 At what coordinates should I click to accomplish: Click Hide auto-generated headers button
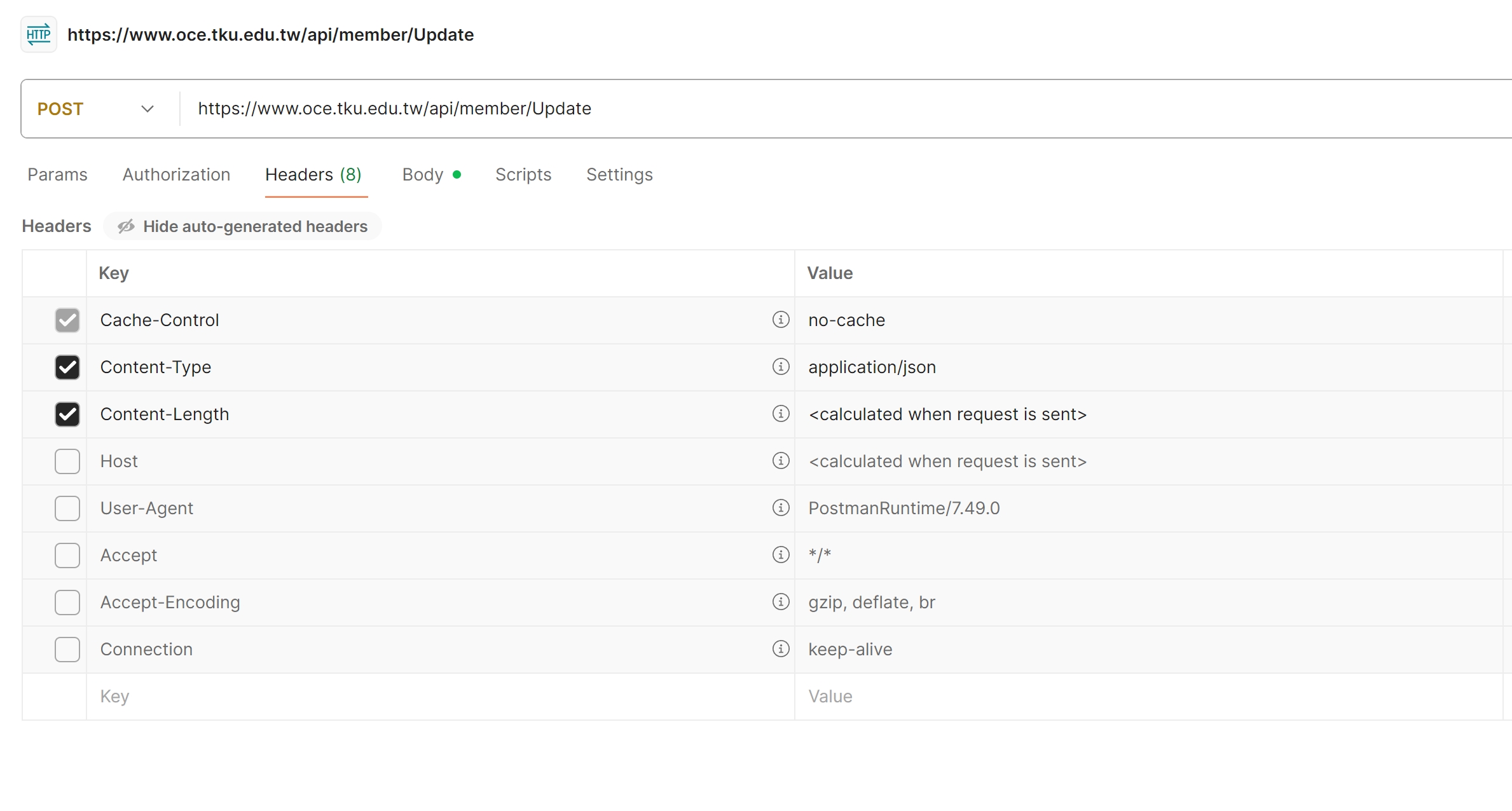point(242,226)
